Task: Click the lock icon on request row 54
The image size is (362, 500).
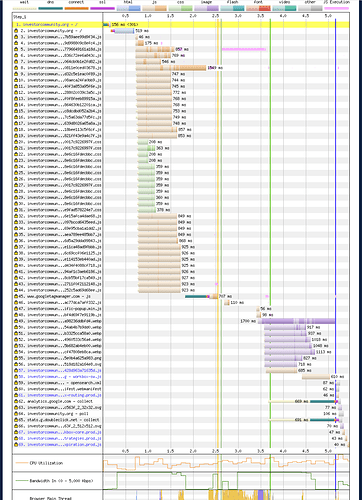Action: pos(16,352)
